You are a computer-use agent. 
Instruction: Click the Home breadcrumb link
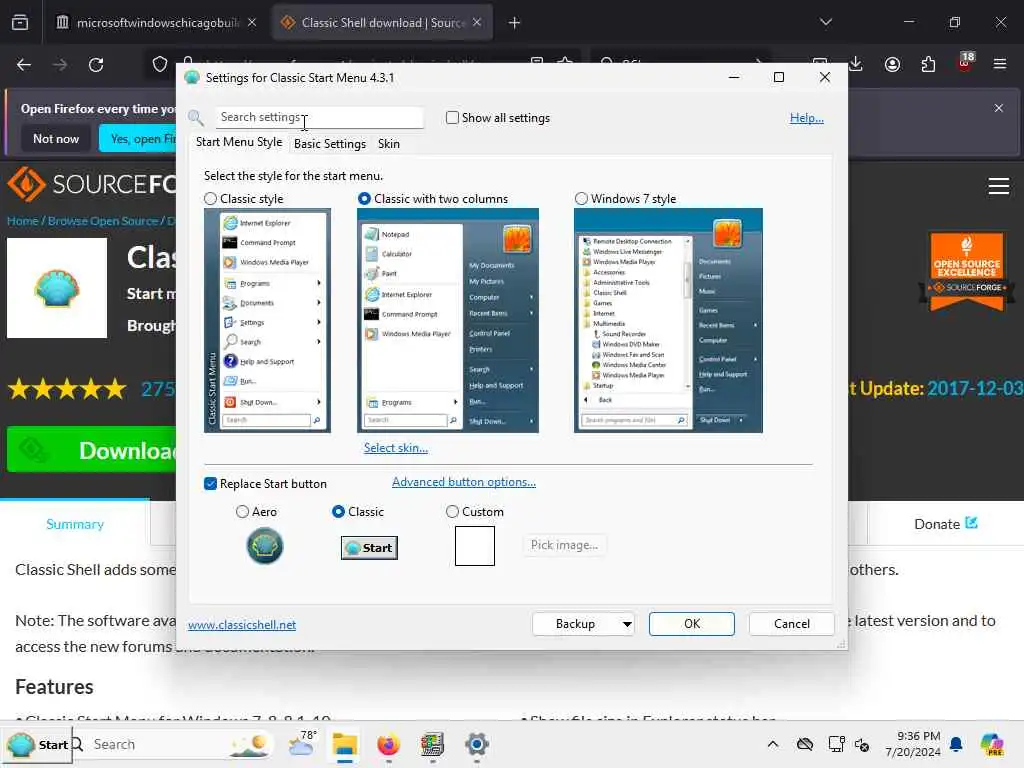coord(22,221)
